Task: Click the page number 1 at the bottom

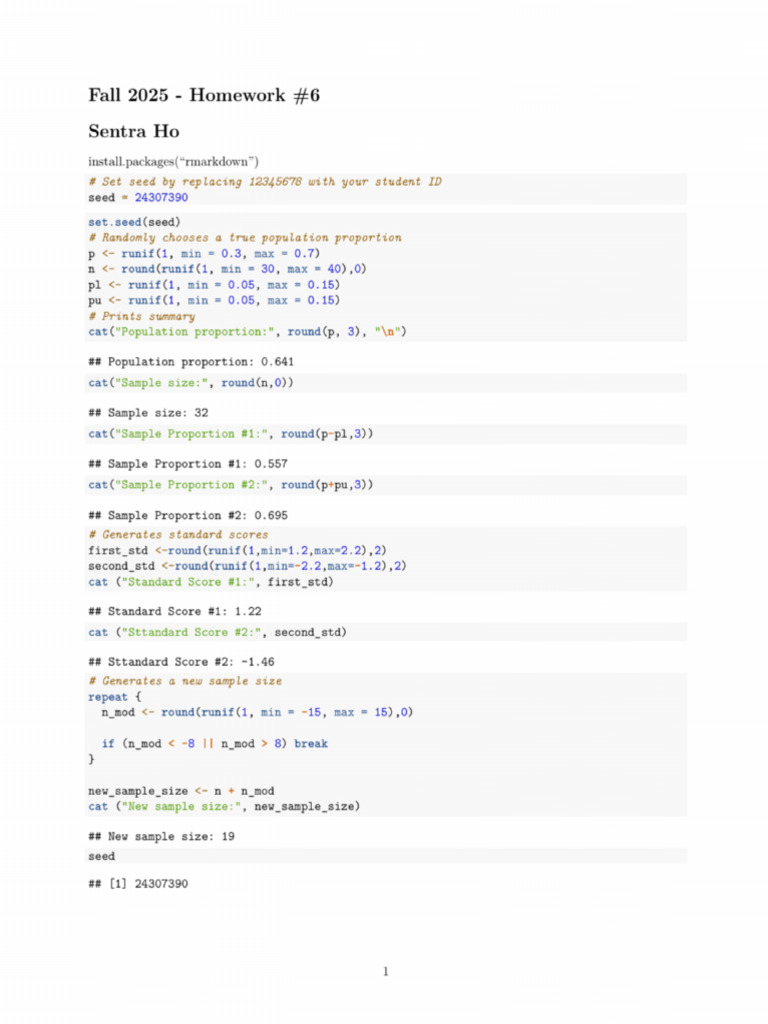Action: [x=385, y=972]
